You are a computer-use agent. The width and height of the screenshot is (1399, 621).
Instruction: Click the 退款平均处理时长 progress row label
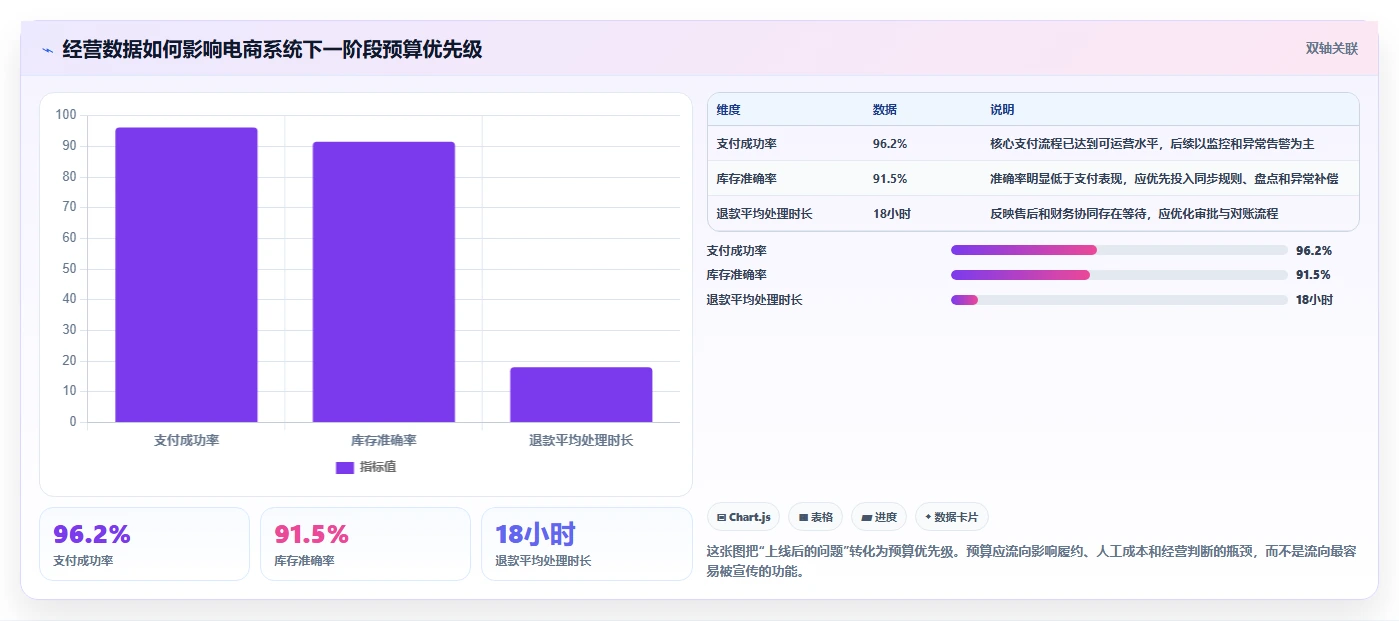755,299
